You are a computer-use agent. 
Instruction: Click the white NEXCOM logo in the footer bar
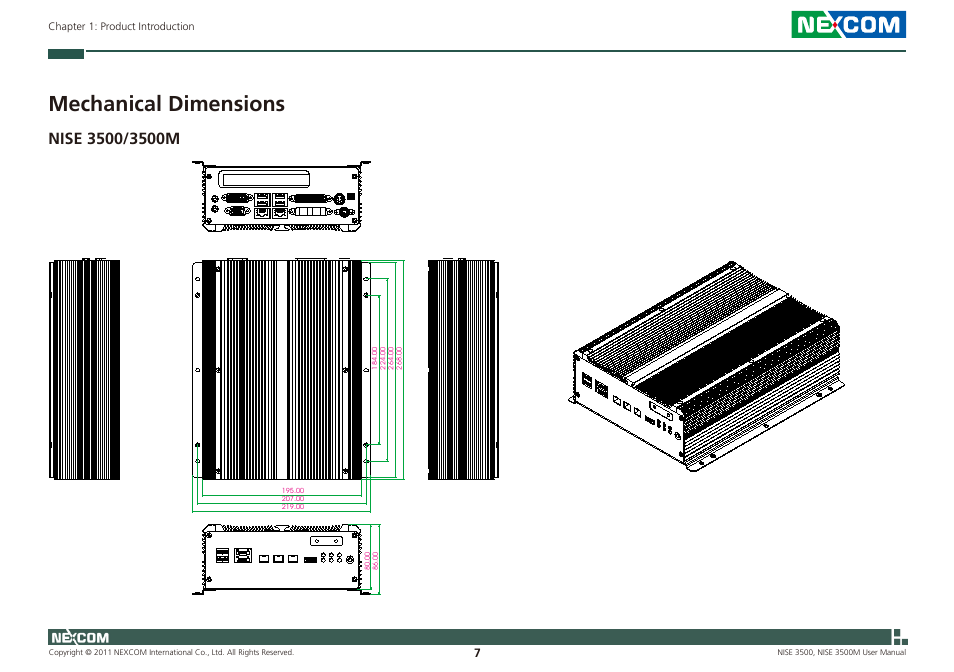click(x=80, y=638)
